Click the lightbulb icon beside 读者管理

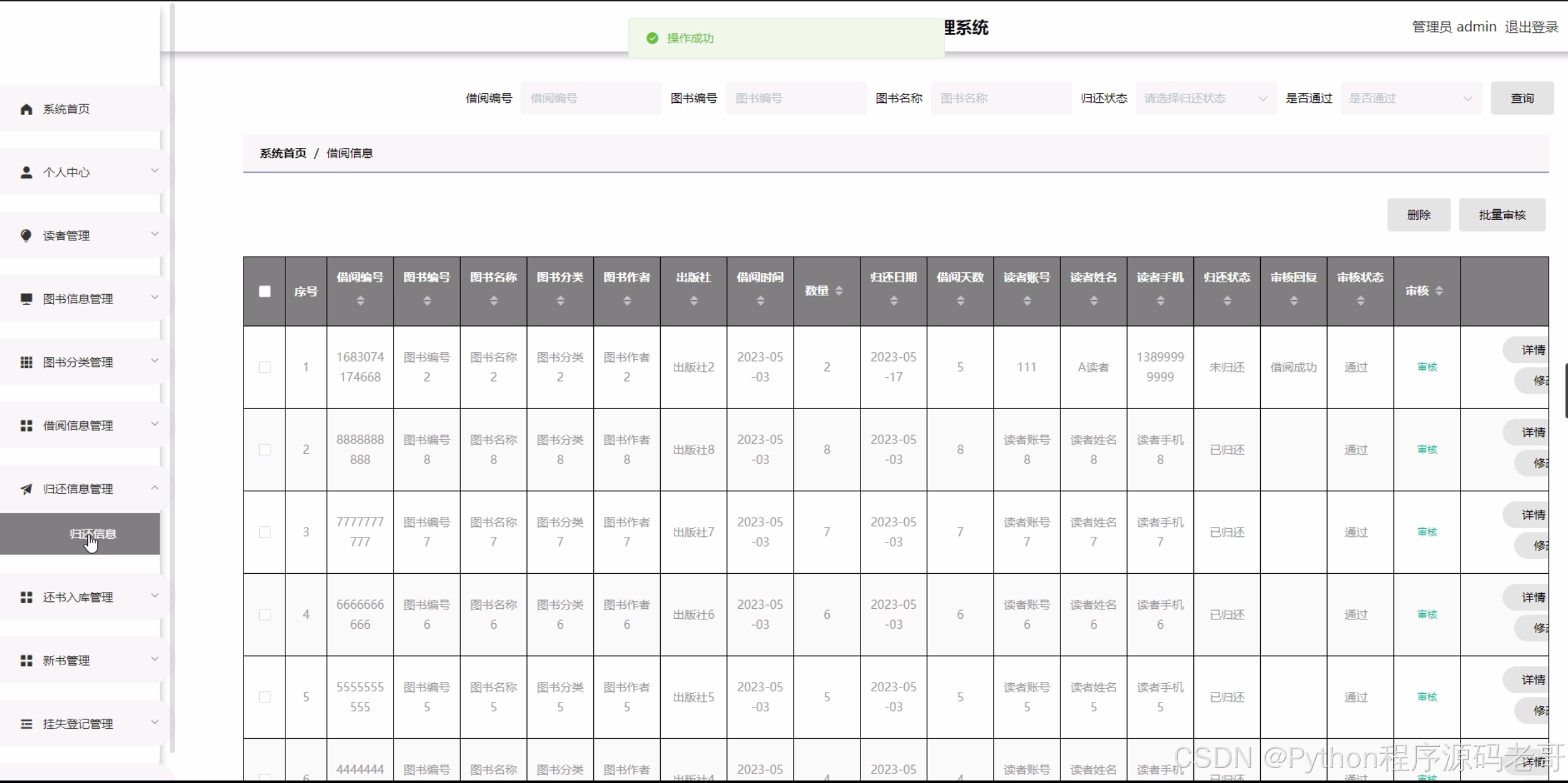(x=26, y=235)
